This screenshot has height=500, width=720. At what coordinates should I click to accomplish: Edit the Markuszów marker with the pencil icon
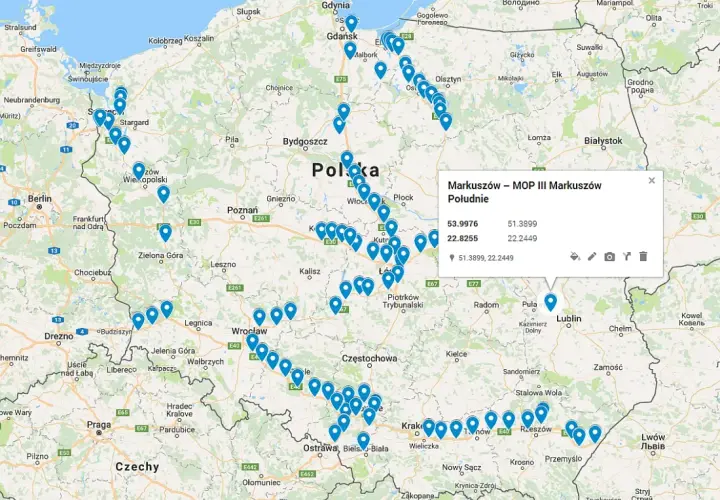592,256
